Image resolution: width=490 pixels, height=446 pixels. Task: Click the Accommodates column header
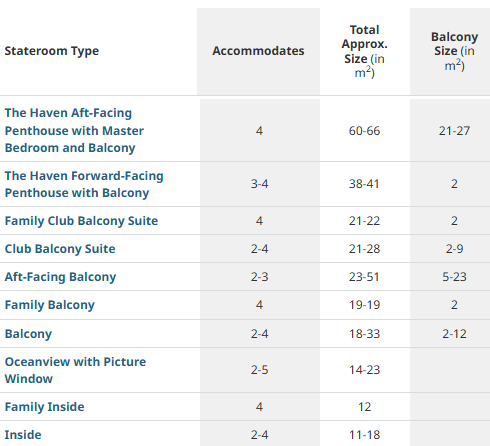click(x=258, y=51)
